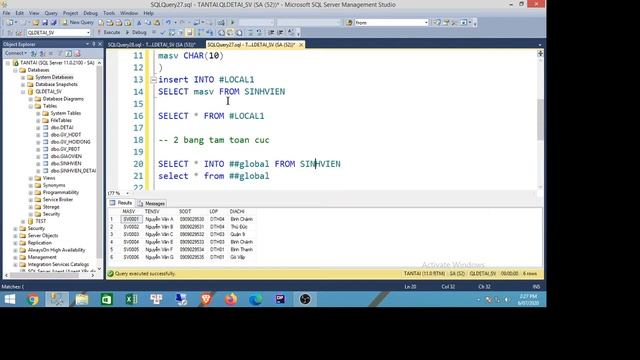640x360 pixels.
Task: Switch to the Results tab
Action: click(121, 203)
